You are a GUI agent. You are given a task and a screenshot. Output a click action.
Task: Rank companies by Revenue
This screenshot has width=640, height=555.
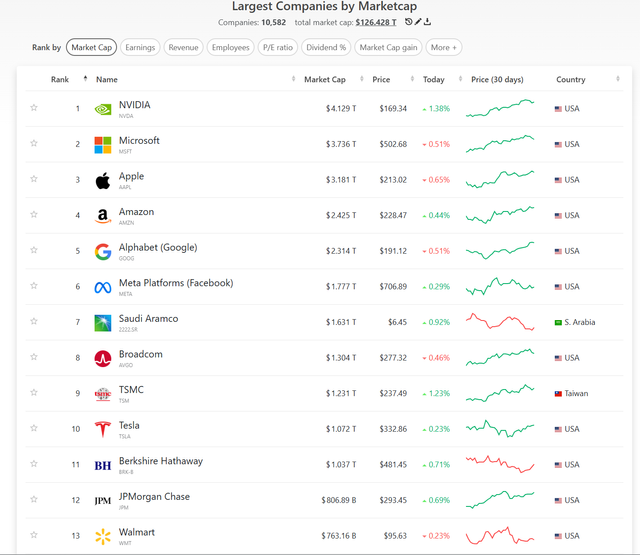click(183, 47)
